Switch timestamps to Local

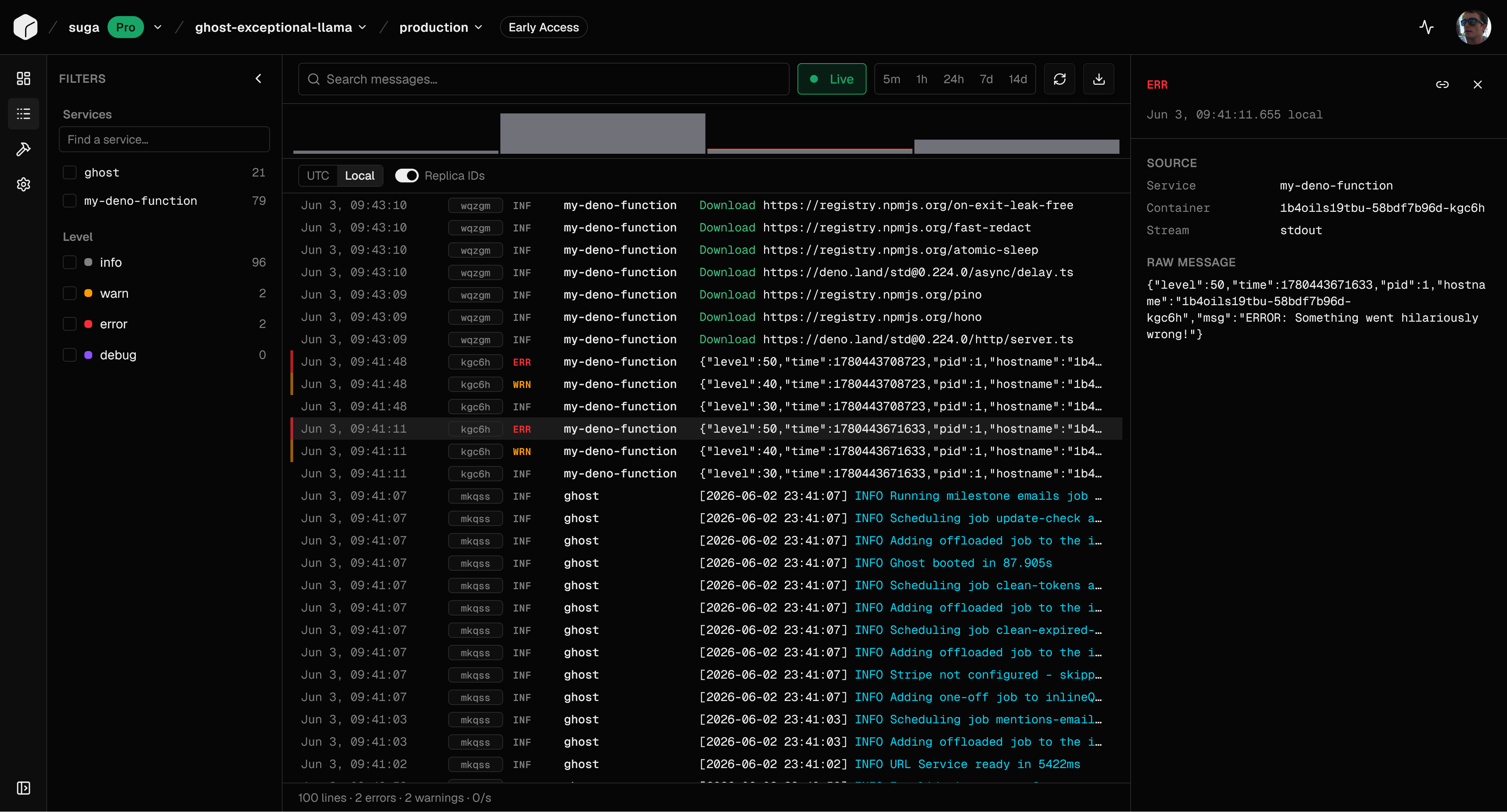(359, 175)
